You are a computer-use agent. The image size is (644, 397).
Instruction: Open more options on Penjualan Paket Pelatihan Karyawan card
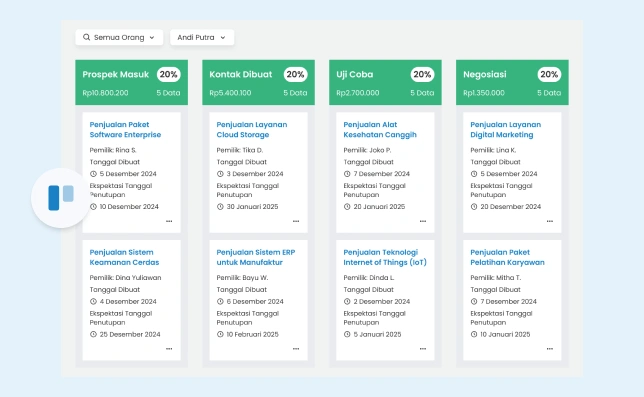point(550,349)
